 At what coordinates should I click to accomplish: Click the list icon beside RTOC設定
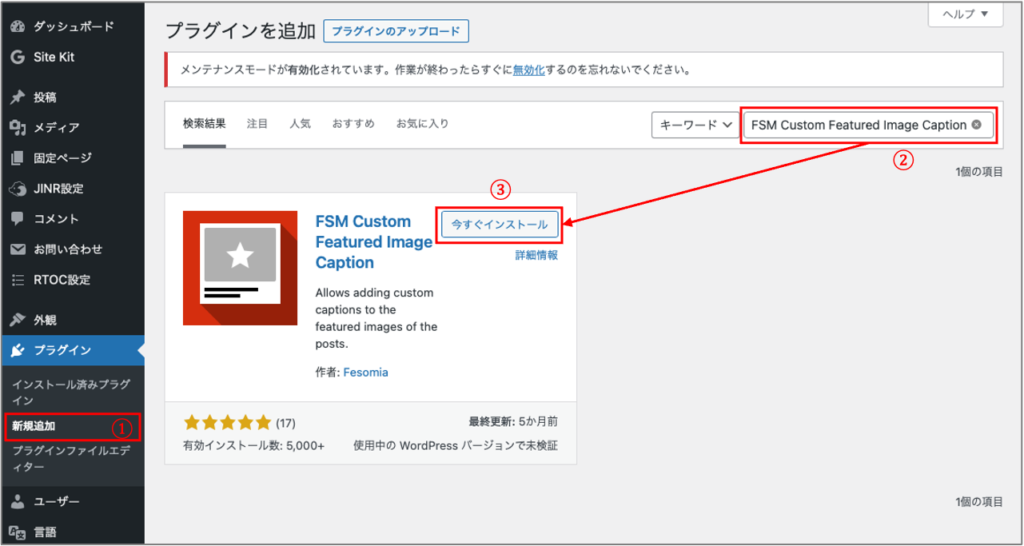(18, 280)
